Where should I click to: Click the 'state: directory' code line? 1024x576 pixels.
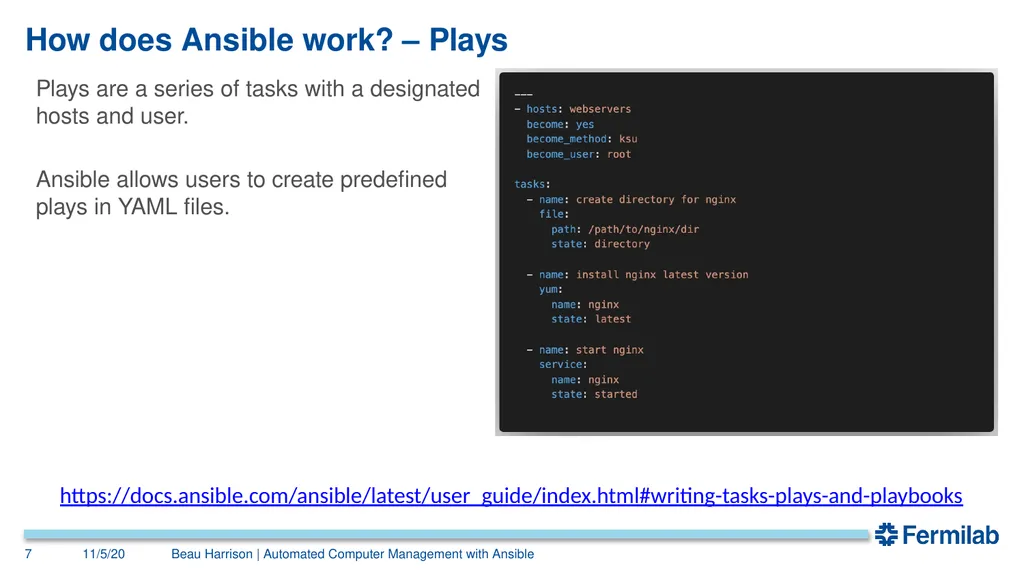(600, 244)
